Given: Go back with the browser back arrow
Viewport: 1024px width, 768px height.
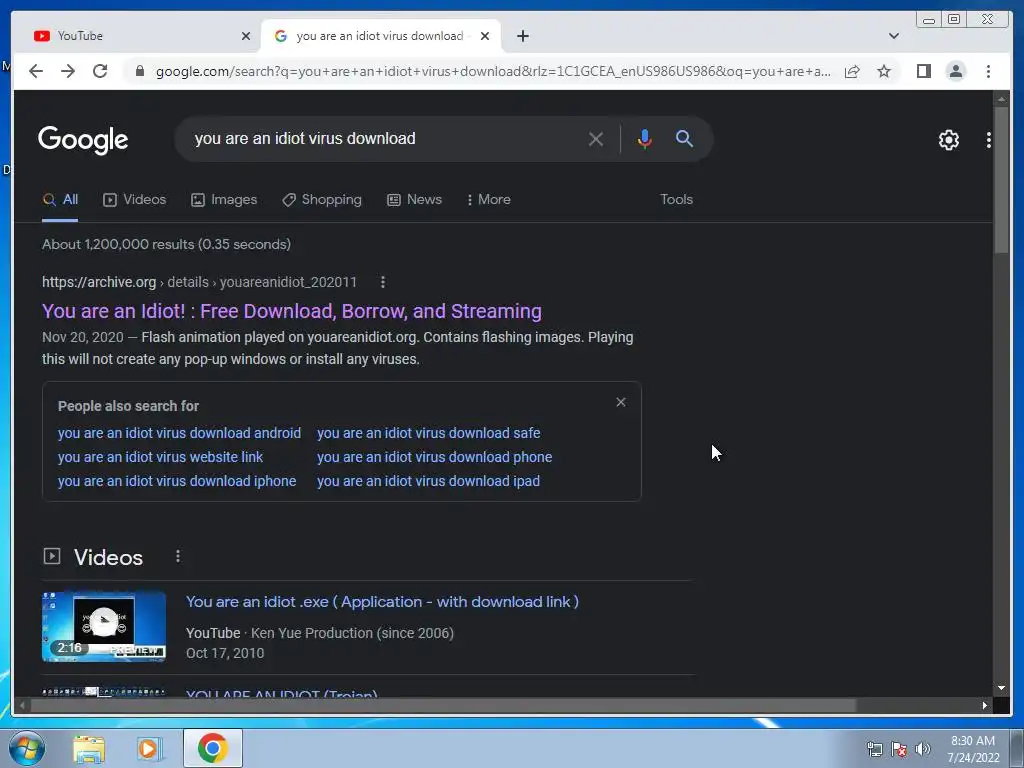Looking at the screenshot, I should 36,71.
